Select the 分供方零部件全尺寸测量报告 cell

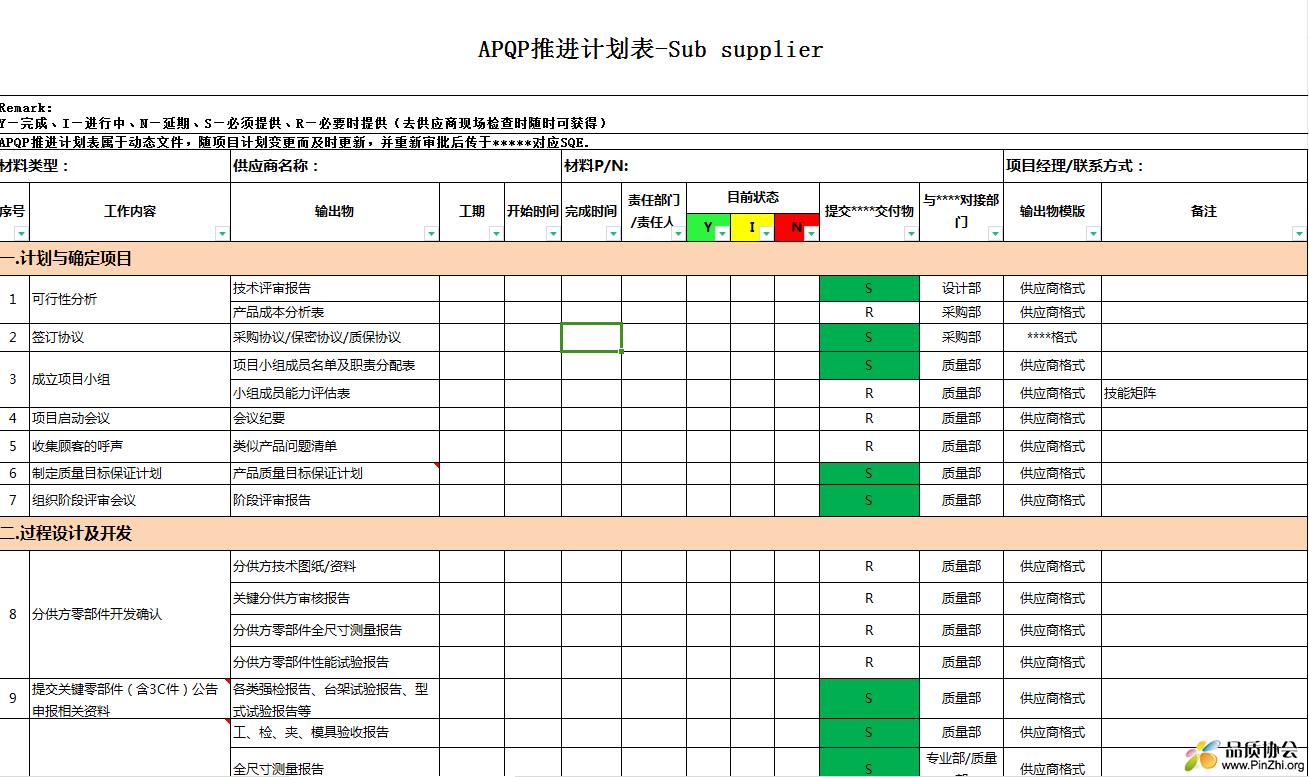[x=335, y=630]
